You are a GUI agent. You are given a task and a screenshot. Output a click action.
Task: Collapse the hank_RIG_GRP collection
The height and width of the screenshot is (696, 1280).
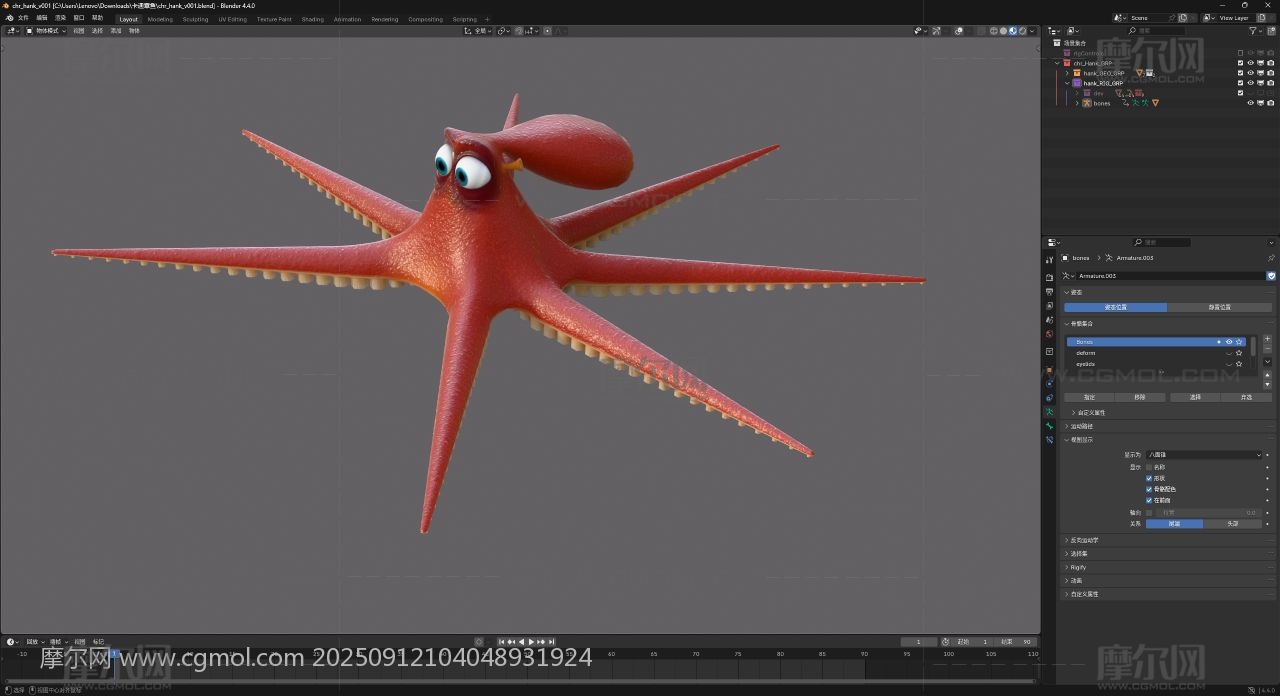click(1067, 83)
